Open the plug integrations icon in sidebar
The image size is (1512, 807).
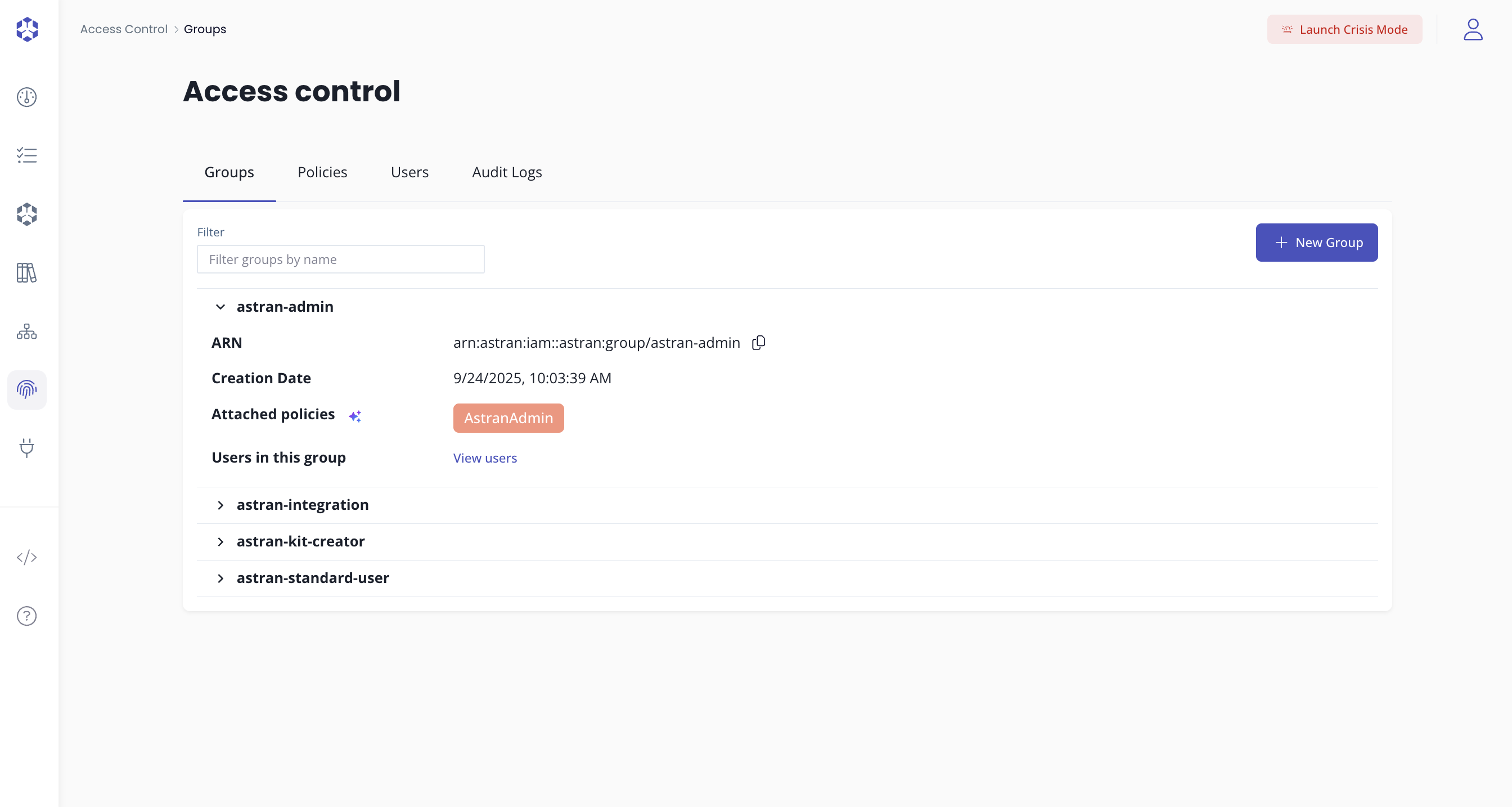tap(27, 448)
